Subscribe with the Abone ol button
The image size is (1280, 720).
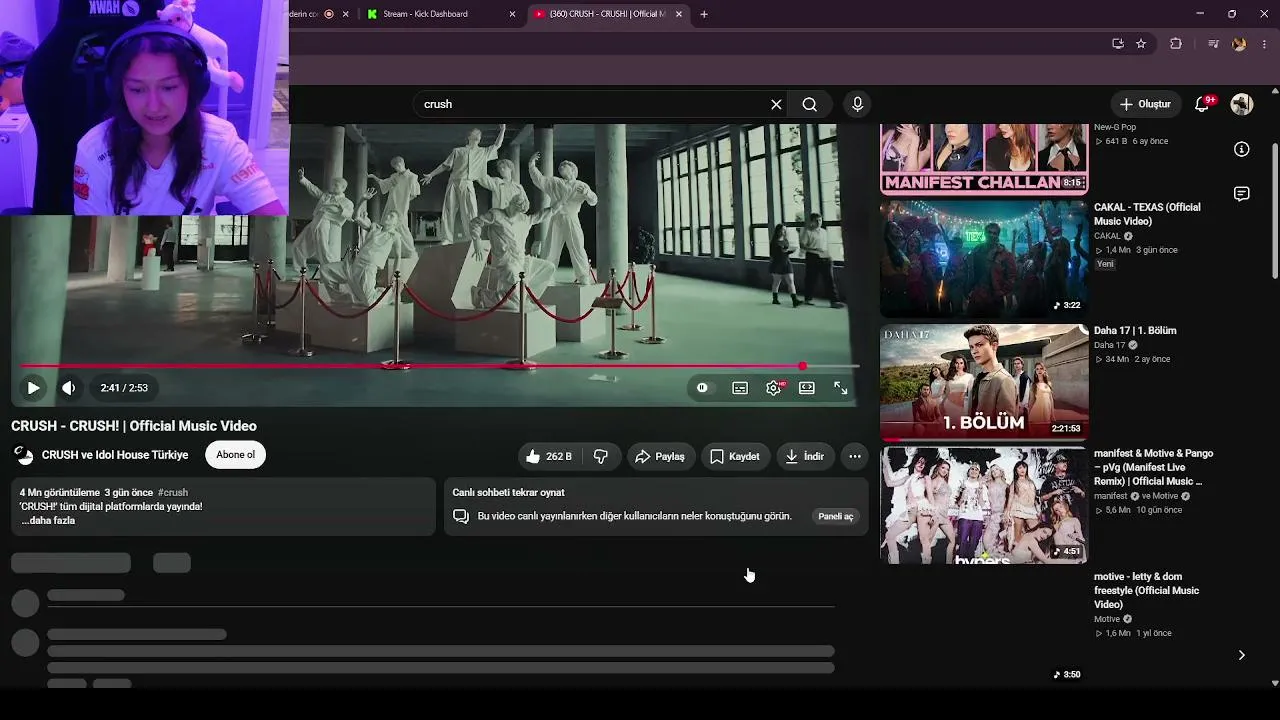pyautogui.click(x=235, y=455)
